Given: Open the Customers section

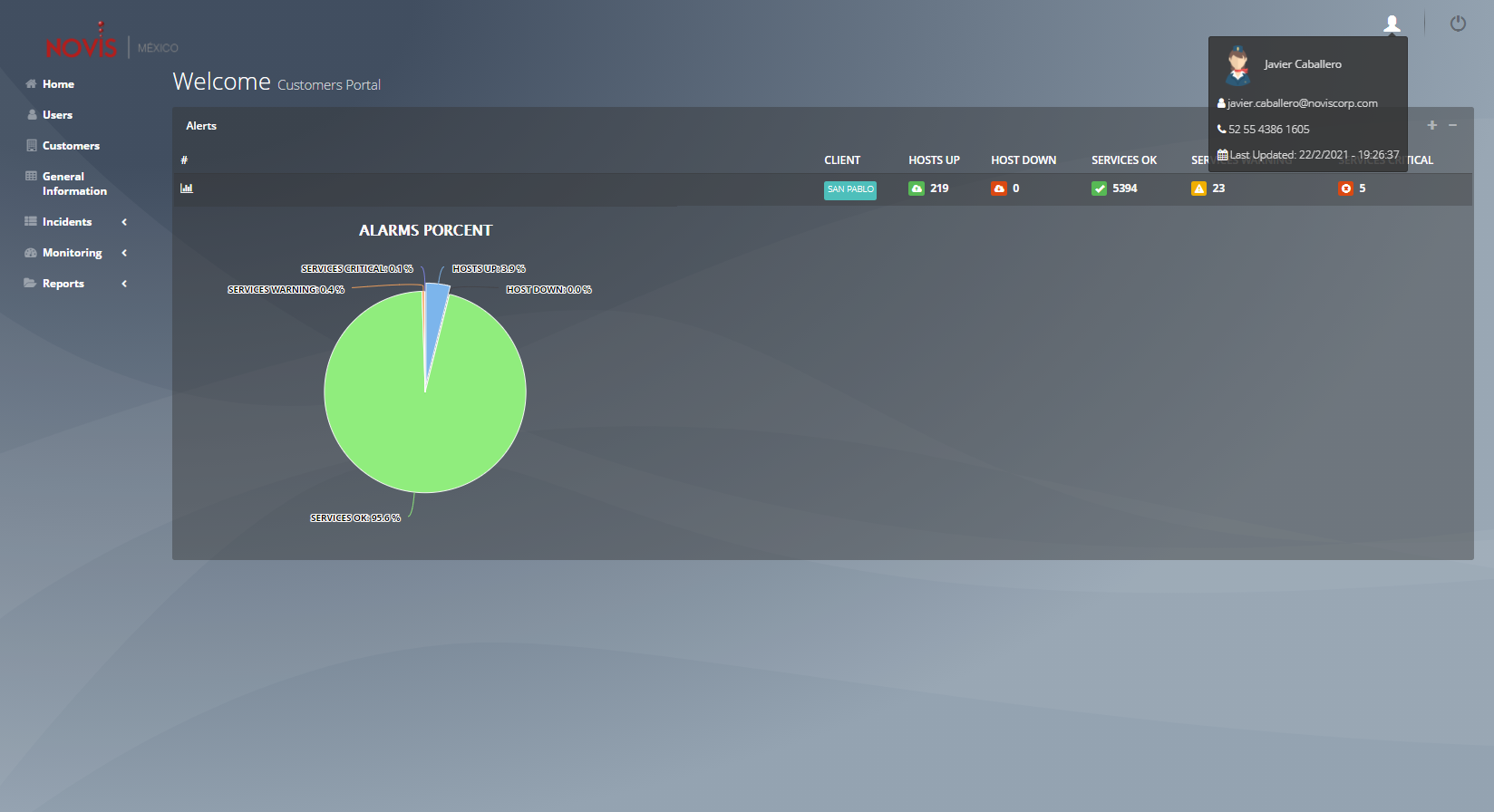Looking at the screenshot, I should (71, 146).
